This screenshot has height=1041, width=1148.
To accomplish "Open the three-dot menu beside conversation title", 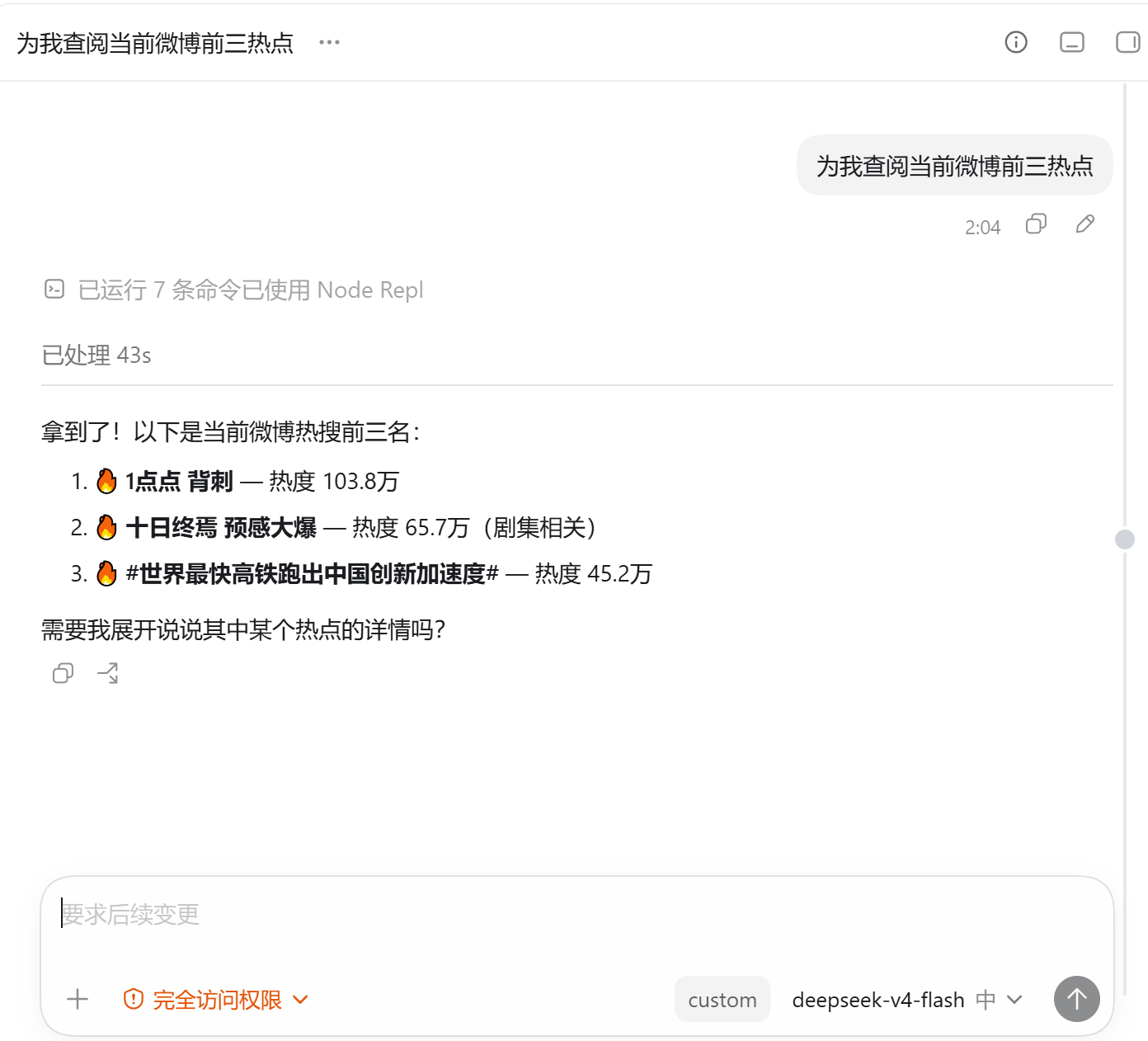I will pos(329,42).
